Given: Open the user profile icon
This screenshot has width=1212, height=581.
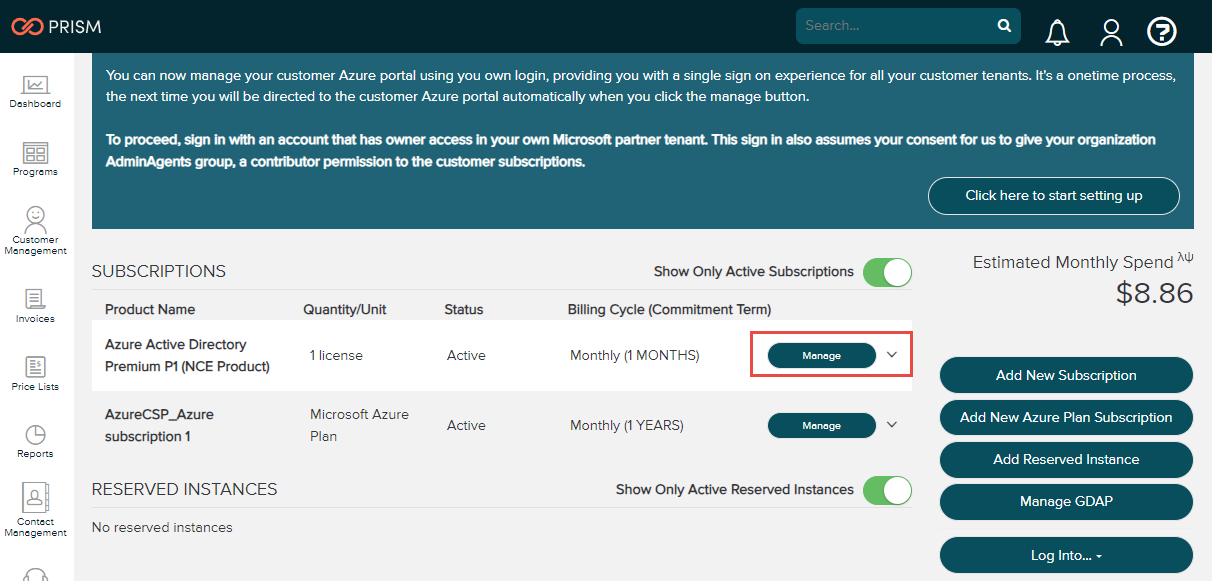Looking at the screenshot, I should [x=1111, y=32].
